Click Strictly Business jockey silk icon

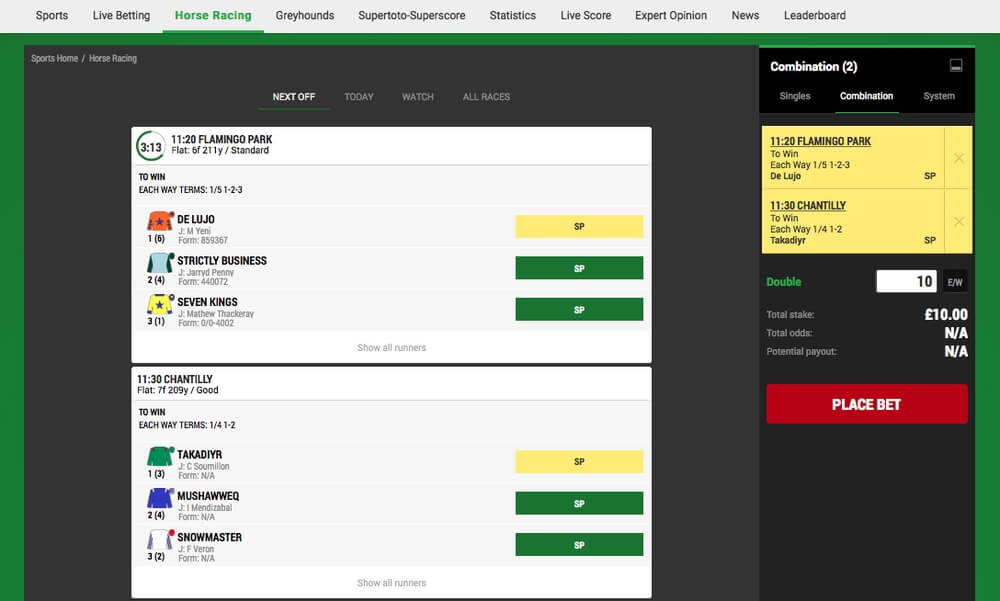point(160,263)
